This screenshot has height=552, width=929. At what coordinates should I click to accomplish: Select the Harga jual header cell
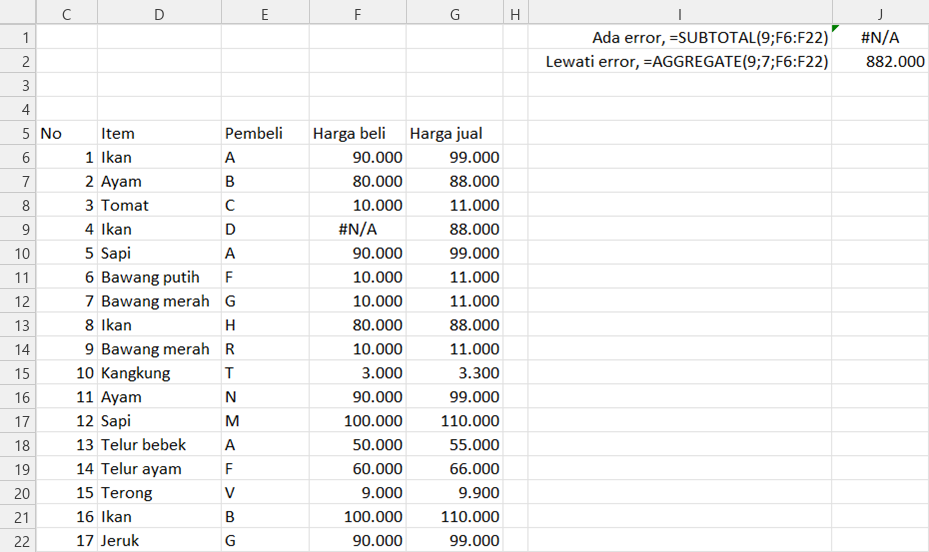(454, 133)
